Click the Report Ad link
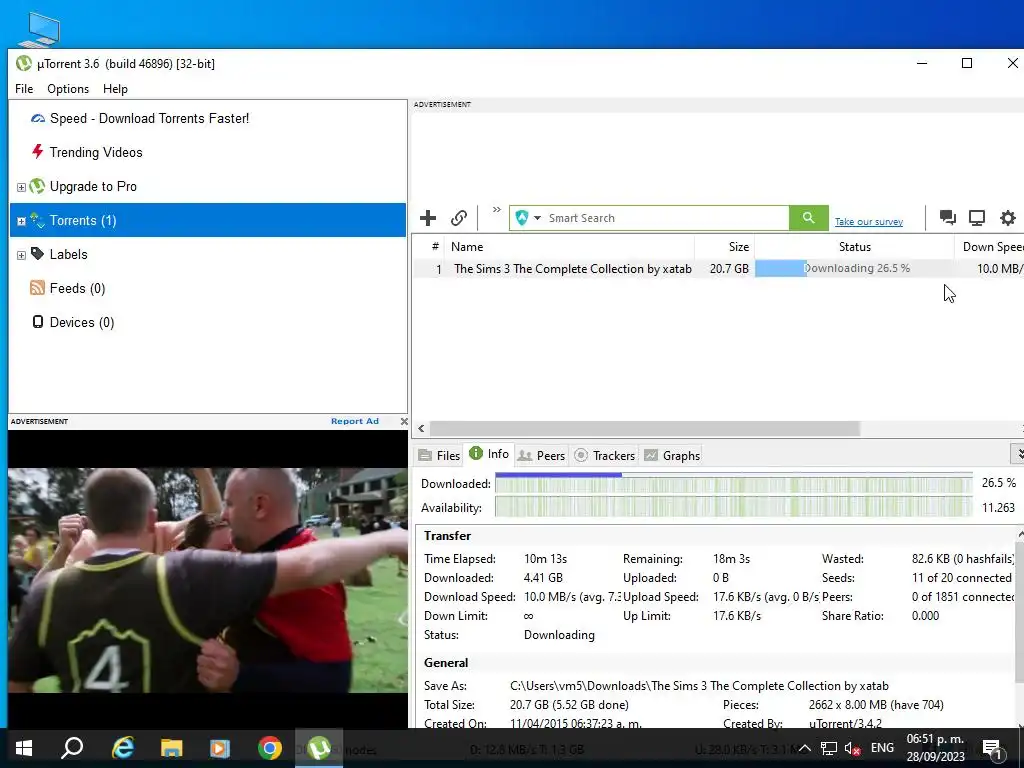Screen dimensions: 1024x768 tap(355, 421)
